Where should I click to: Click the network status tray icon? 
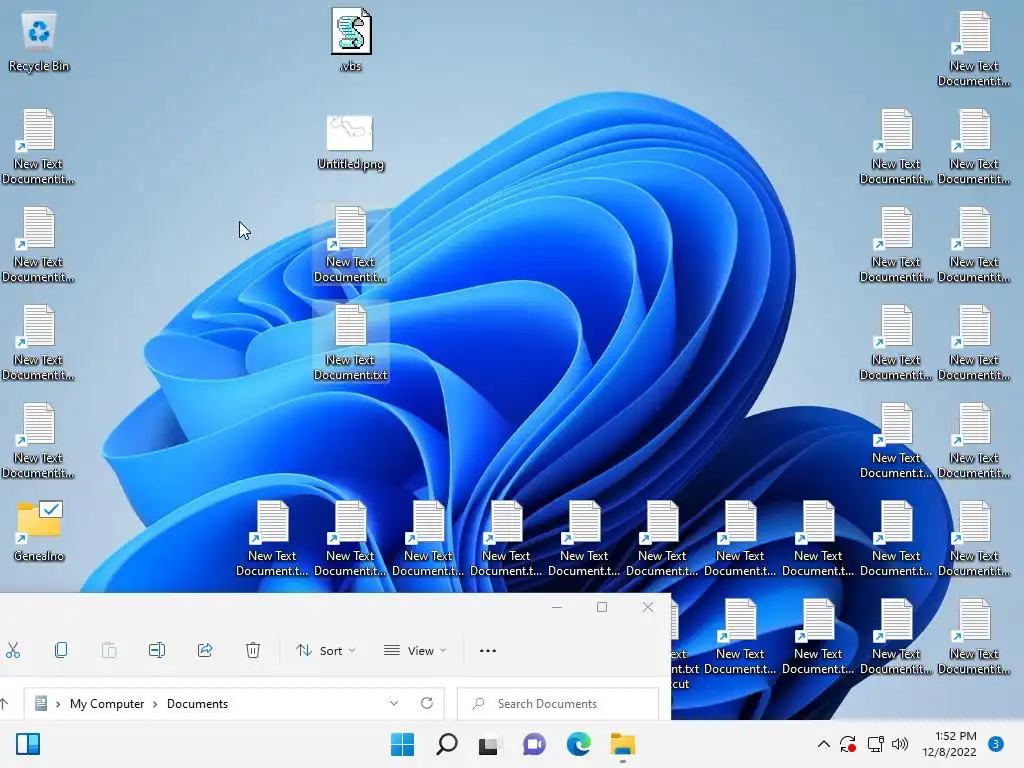[x=875, y=744]
